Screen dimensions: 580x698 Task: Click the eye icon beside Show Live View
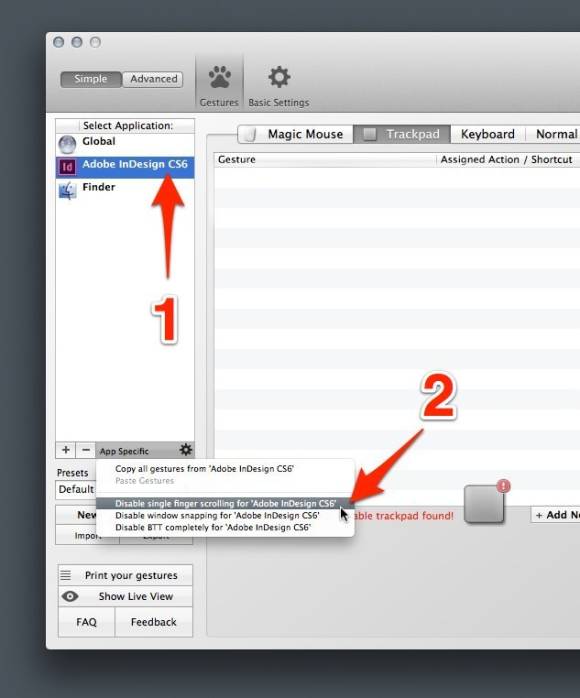70,596
